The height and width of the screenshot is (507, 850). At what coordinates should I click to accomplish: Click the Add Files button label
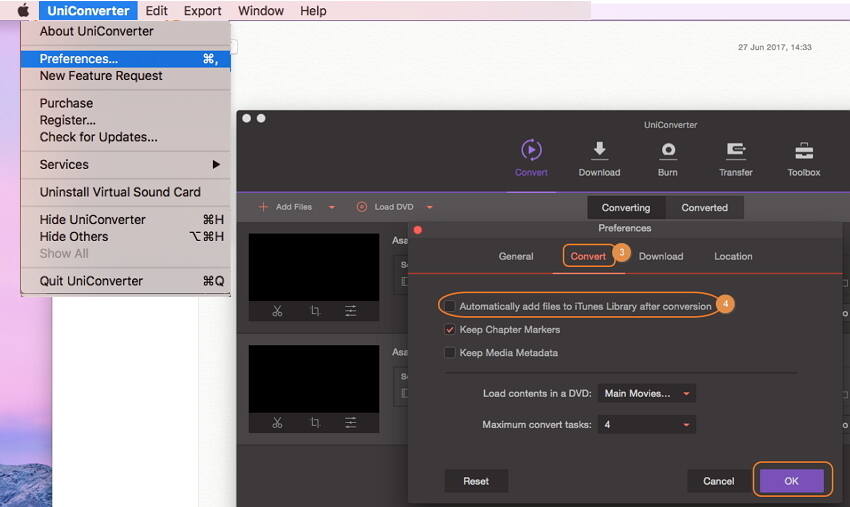(293, 207)
